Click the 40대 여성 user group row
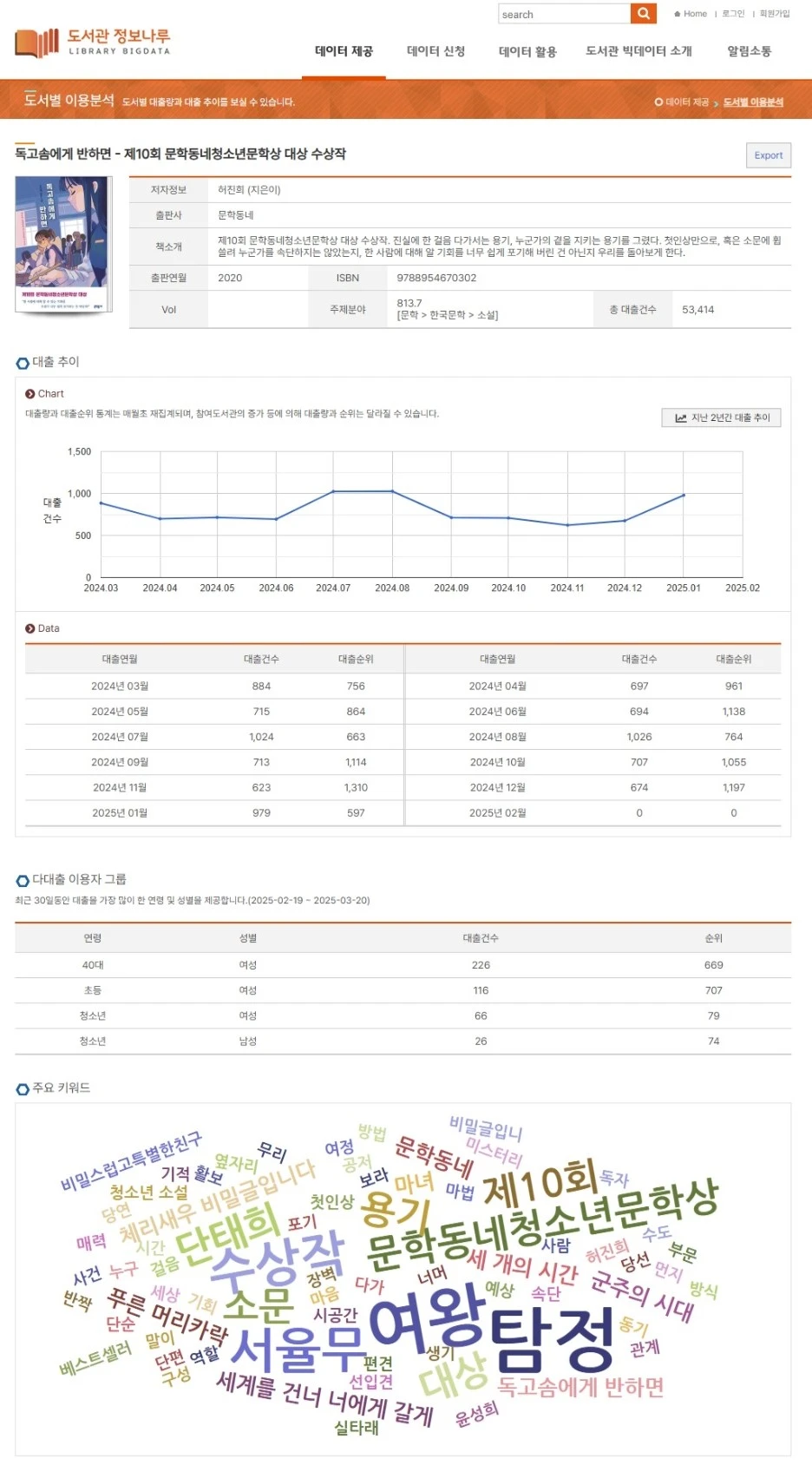Viewport: 812px width, 1465px height. tap(403, 965)
